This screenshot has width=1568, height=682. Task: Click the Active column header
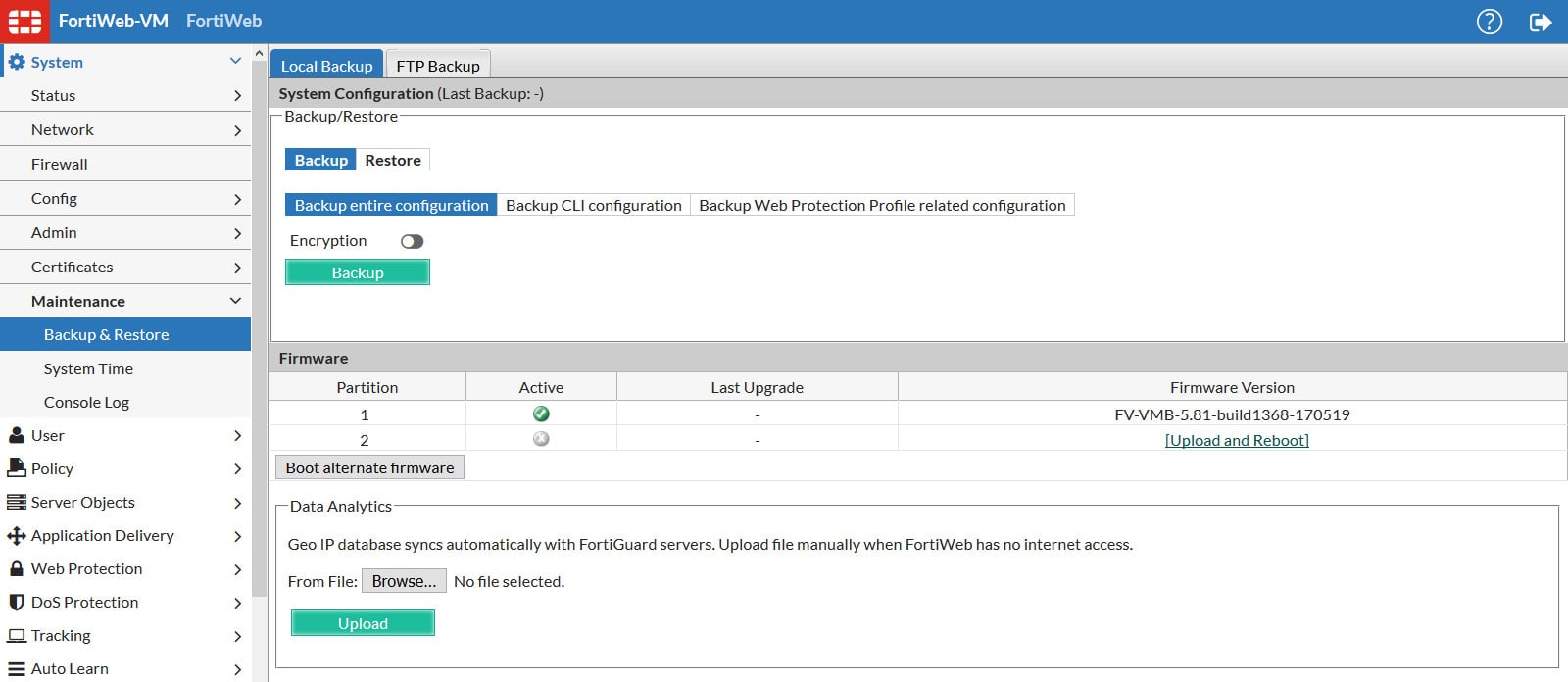[x=541, y=387]
